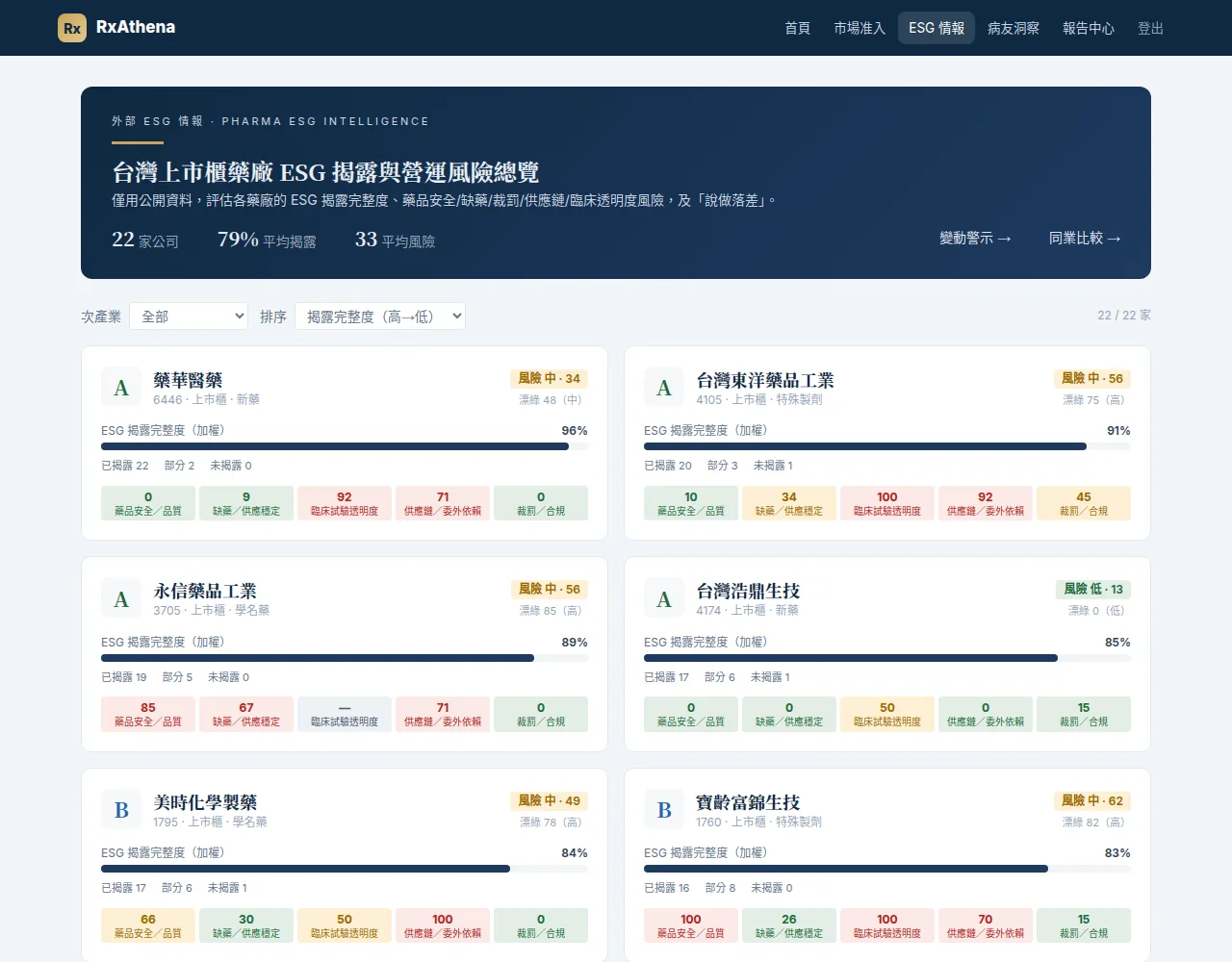Click the 漂綠 48 (中) text
The height and width of the screenshot is (962, 1232).
pos(553,400)
